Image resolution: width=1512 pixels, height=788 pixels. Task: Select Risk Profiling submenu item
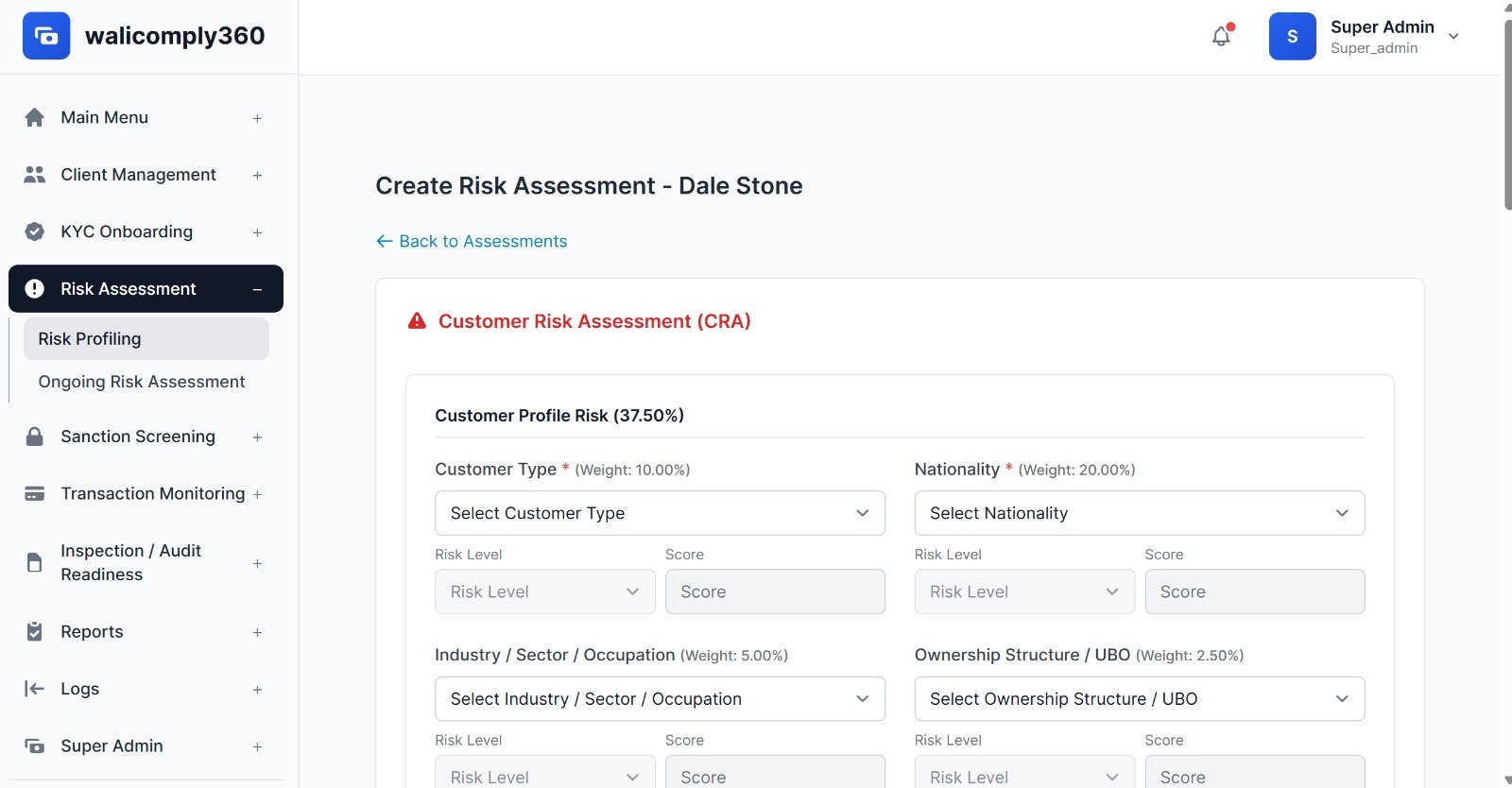coord(90,339)
